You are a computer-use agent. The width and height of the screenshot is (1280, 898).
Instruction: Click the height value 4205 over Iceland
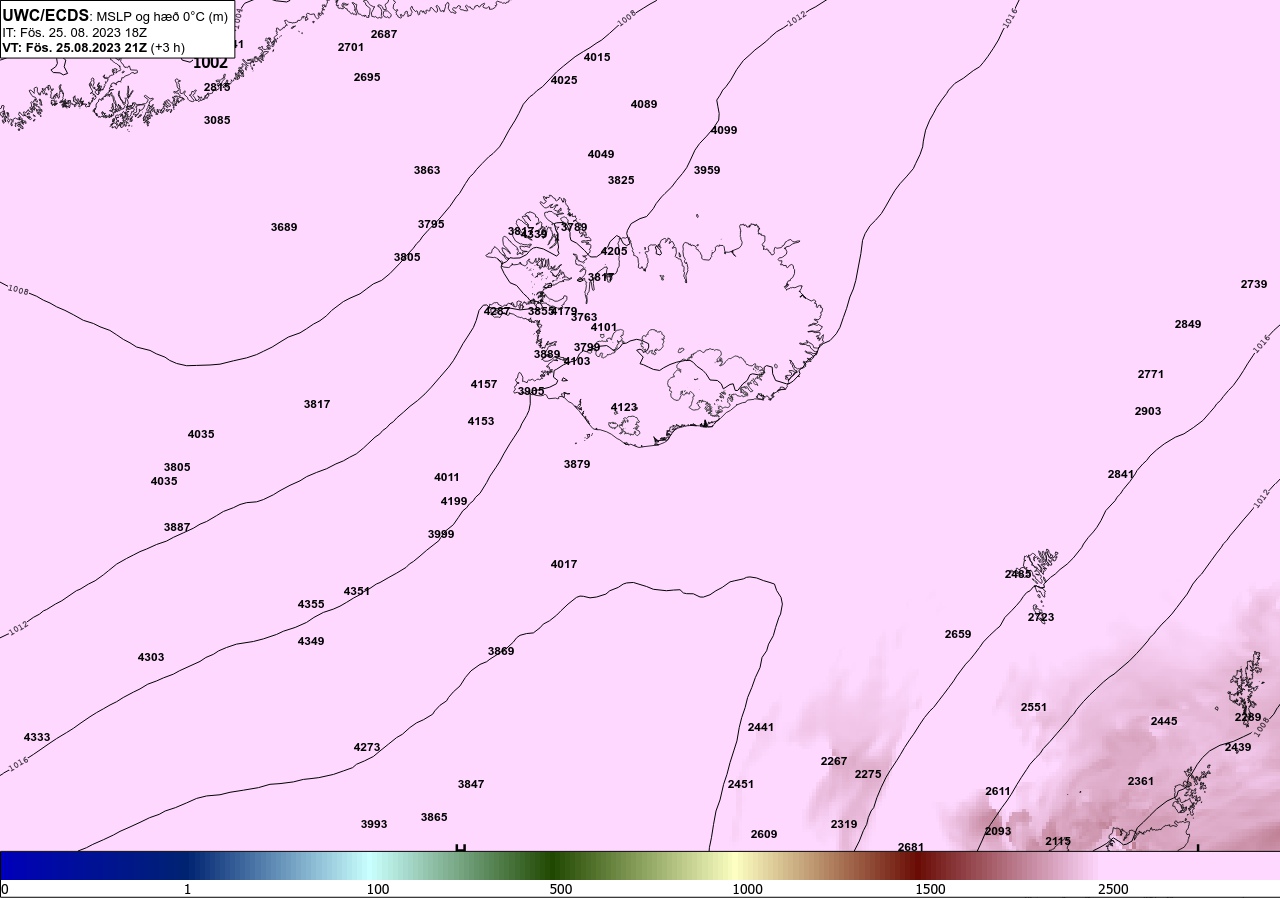click(x=614, y=251)
